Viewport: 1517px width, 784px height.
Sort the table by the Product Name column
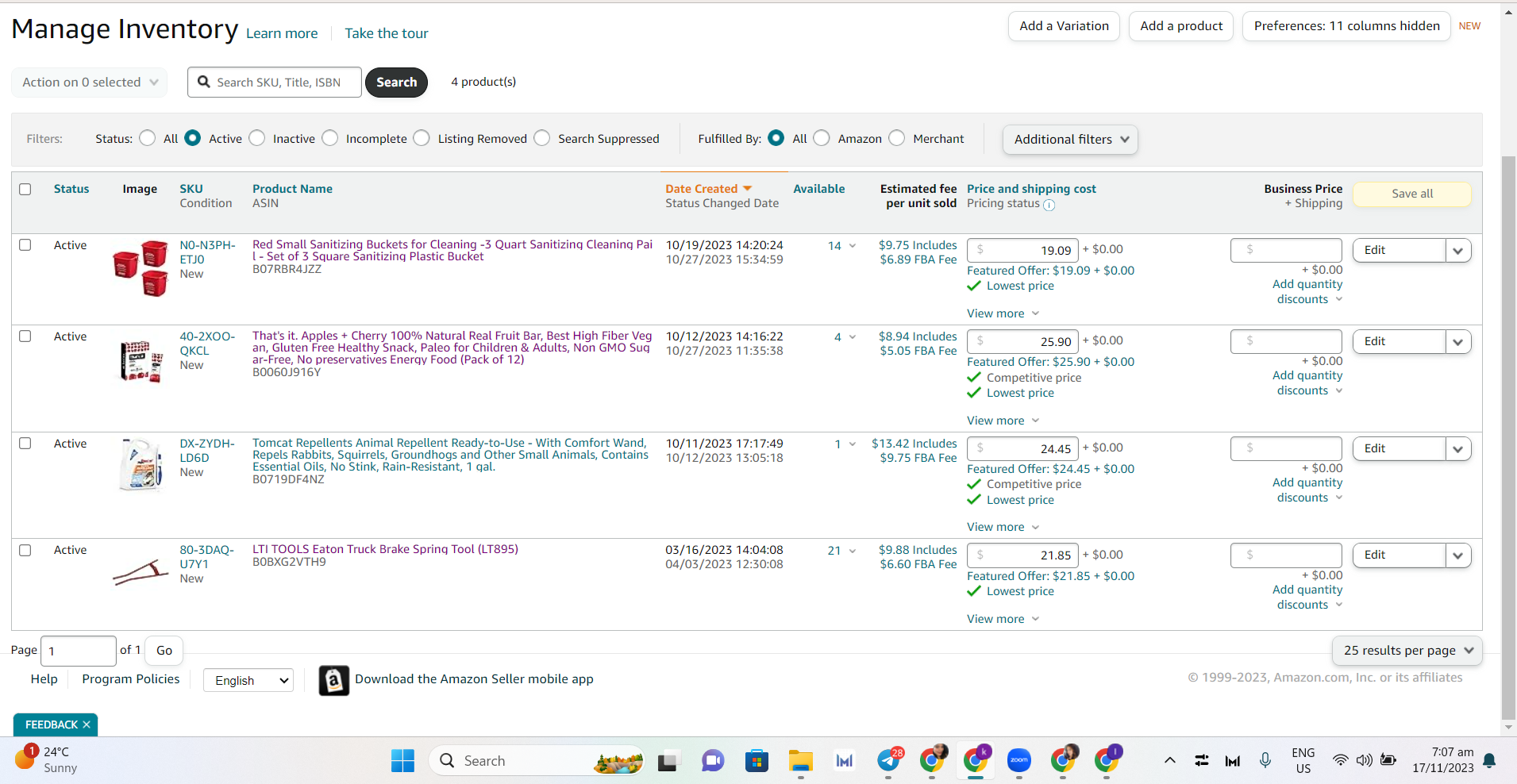[292, 189]
